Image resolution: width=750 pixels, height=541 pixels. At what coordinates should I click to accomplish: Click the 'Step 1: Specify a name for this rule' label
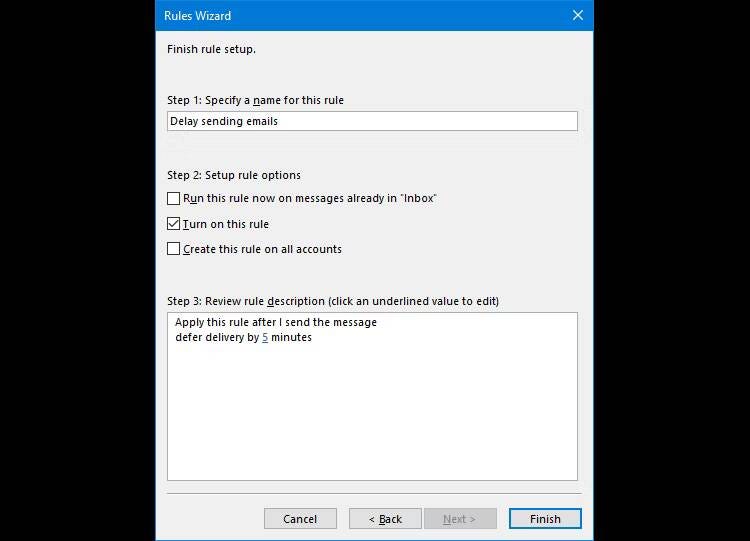click(255, 100)
